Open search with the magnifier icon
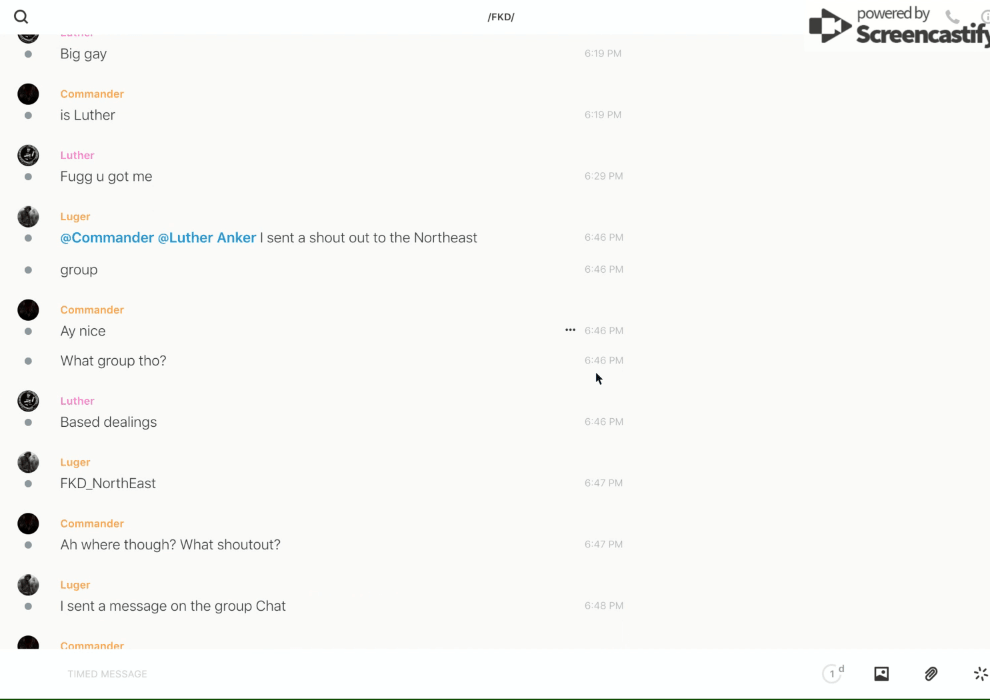The height and width of the screenshot is (700, 990). tap(21, 17)
